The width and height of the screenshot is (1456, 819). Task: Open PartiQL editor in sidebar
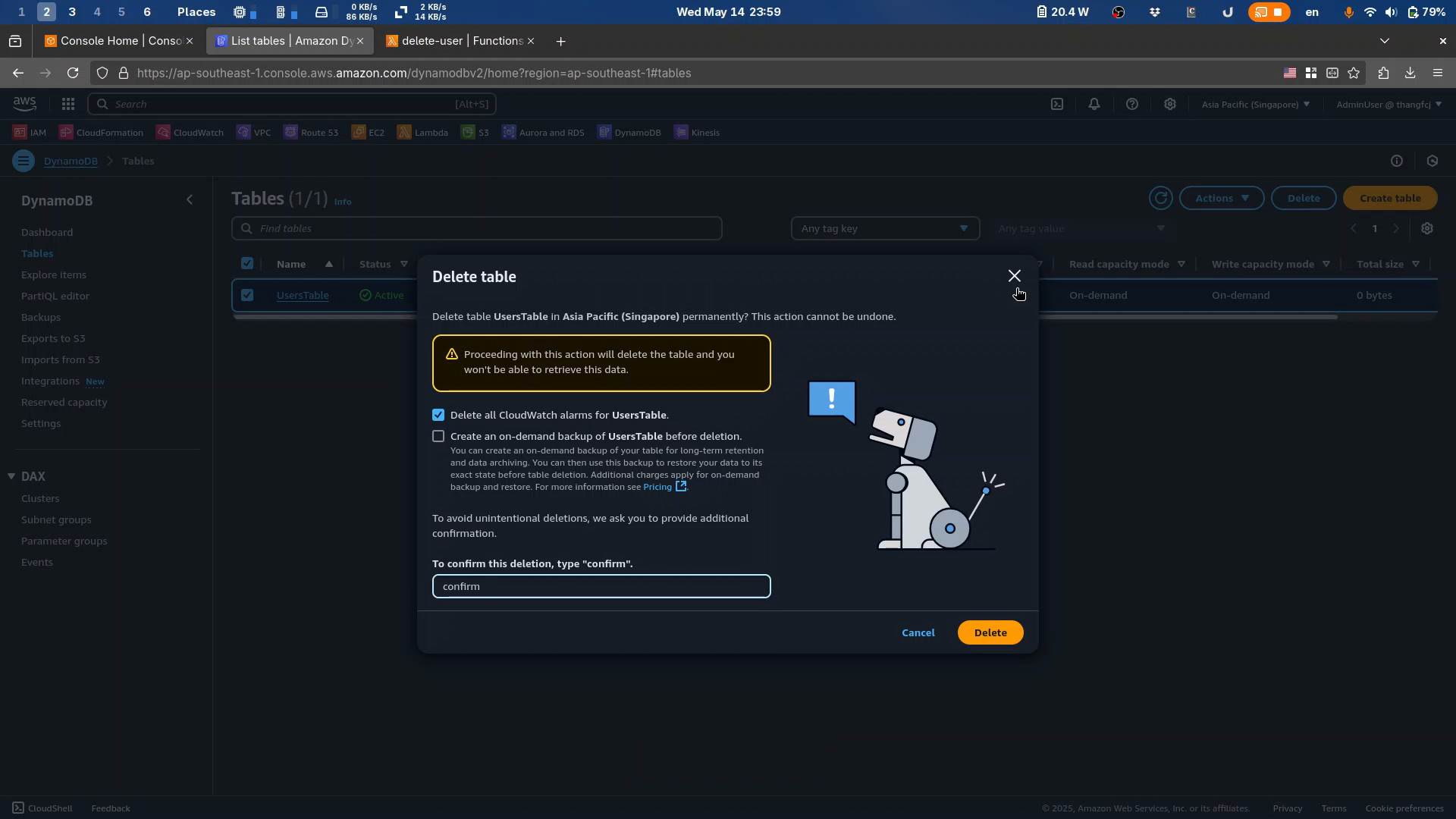click(x=55, y=296)
